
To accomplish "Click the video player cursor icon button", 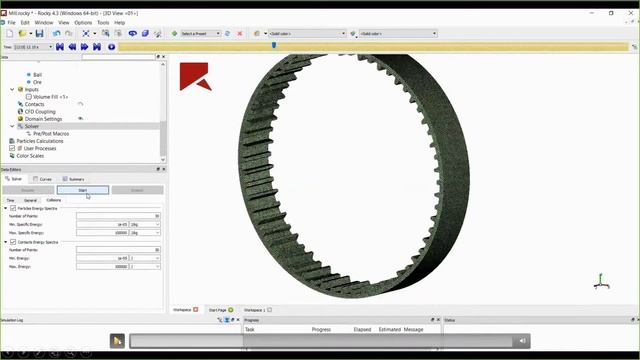I will click(117, 341).
